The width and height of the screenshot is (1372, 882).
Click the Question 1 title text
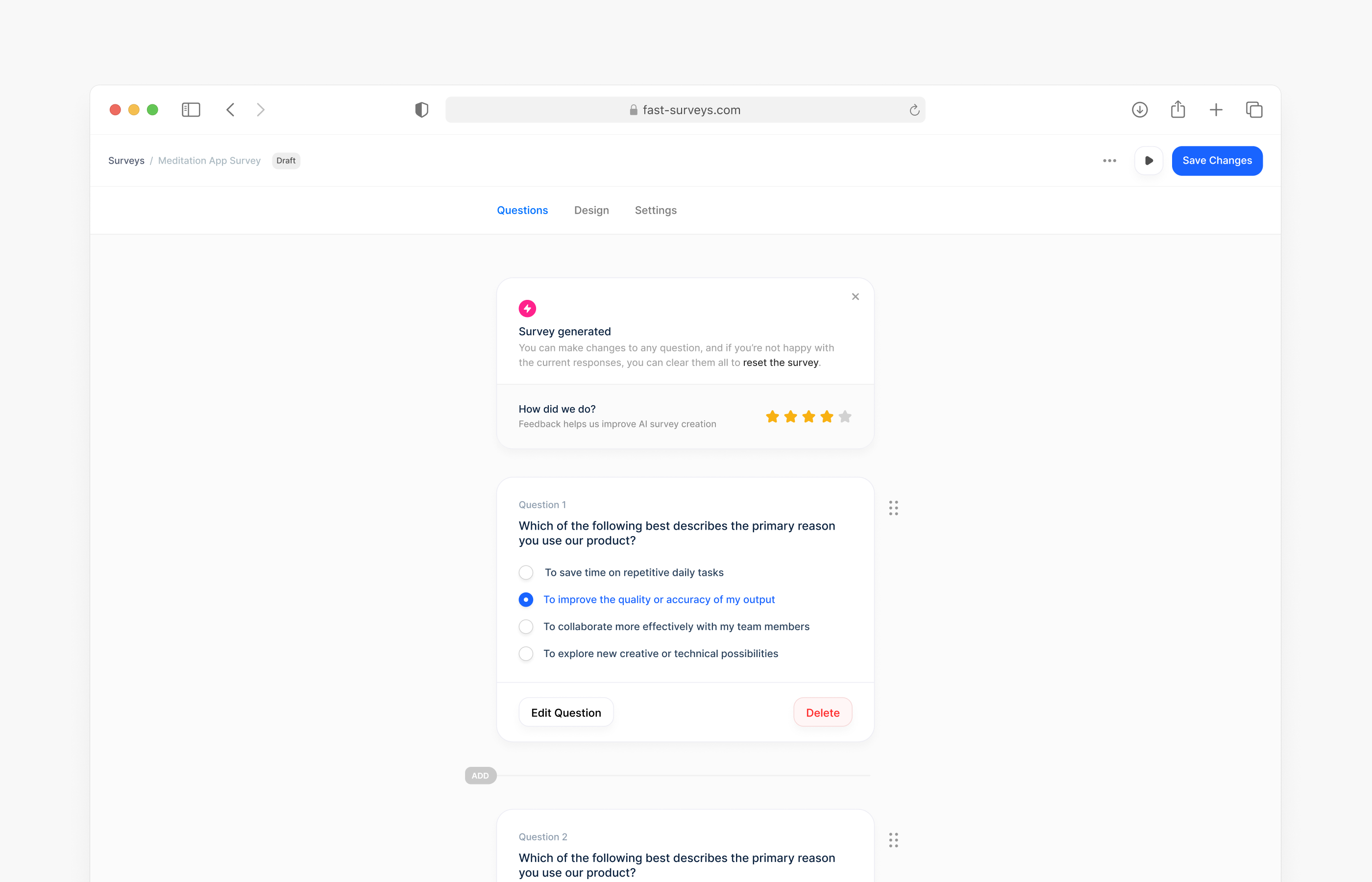[677, 533]
